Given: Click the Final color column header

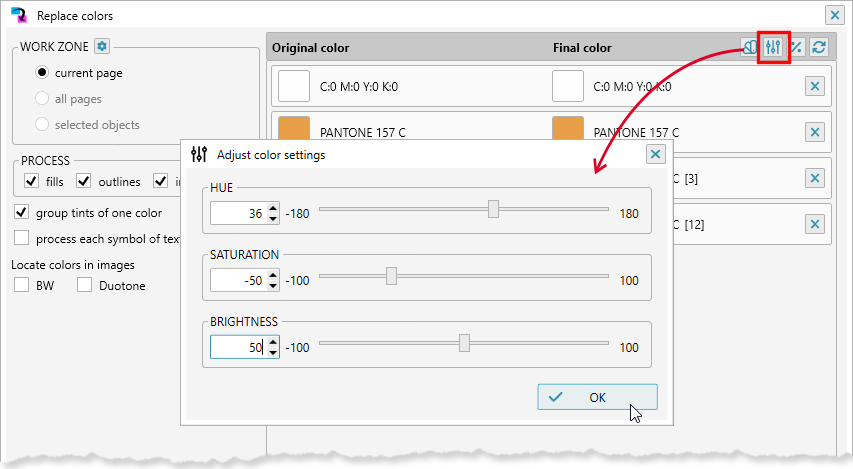Looking at the screenshot, I should 582,48.
